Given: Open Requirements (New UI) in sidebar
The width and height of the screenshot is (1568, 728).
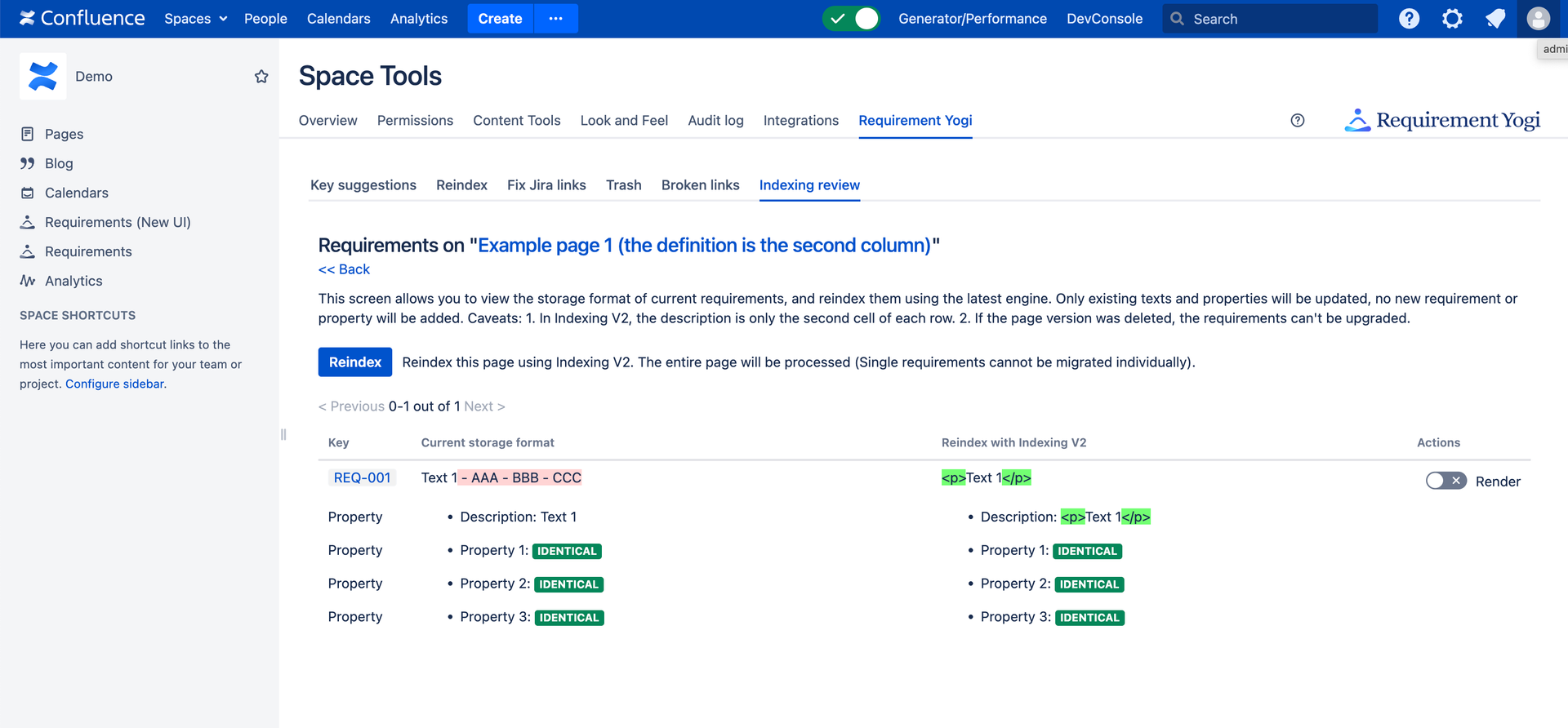Looking at the screenshot, I should [118, 222].
